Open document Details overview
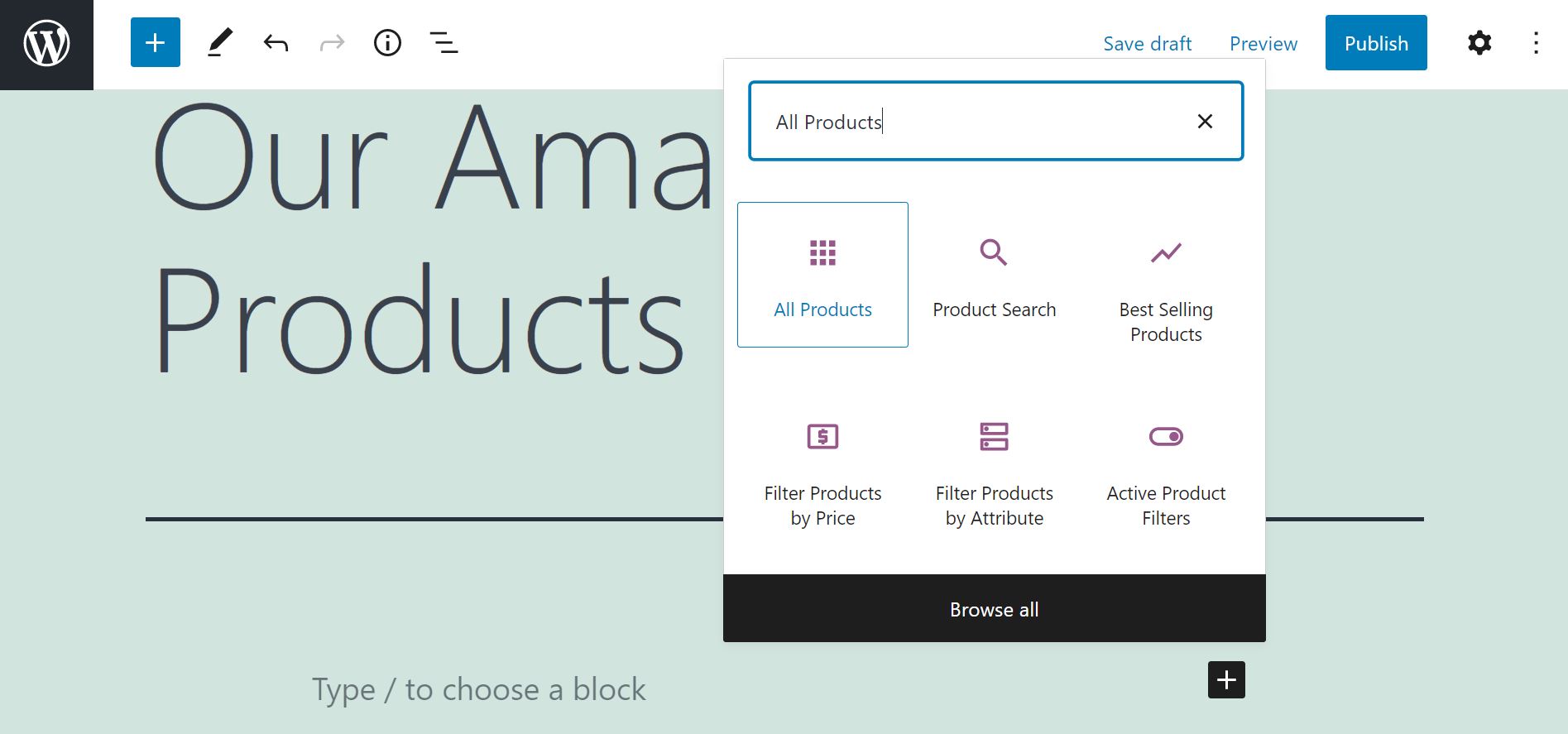This screenshot has width=1568, height=734. pos(387,42)
